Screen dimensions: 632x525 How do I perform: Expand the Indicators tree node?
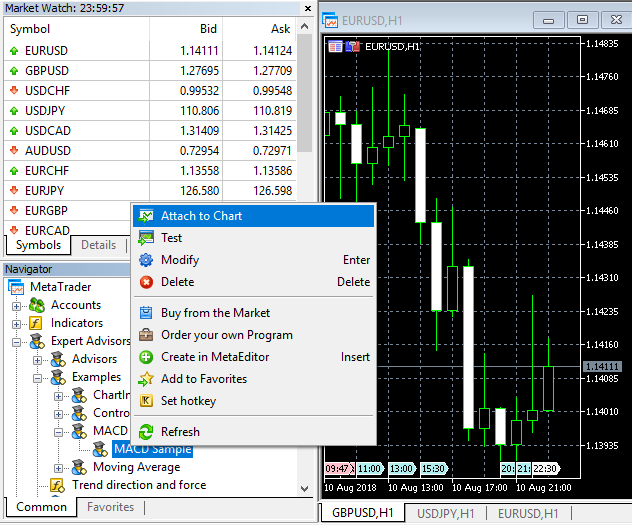pos(16,324)
